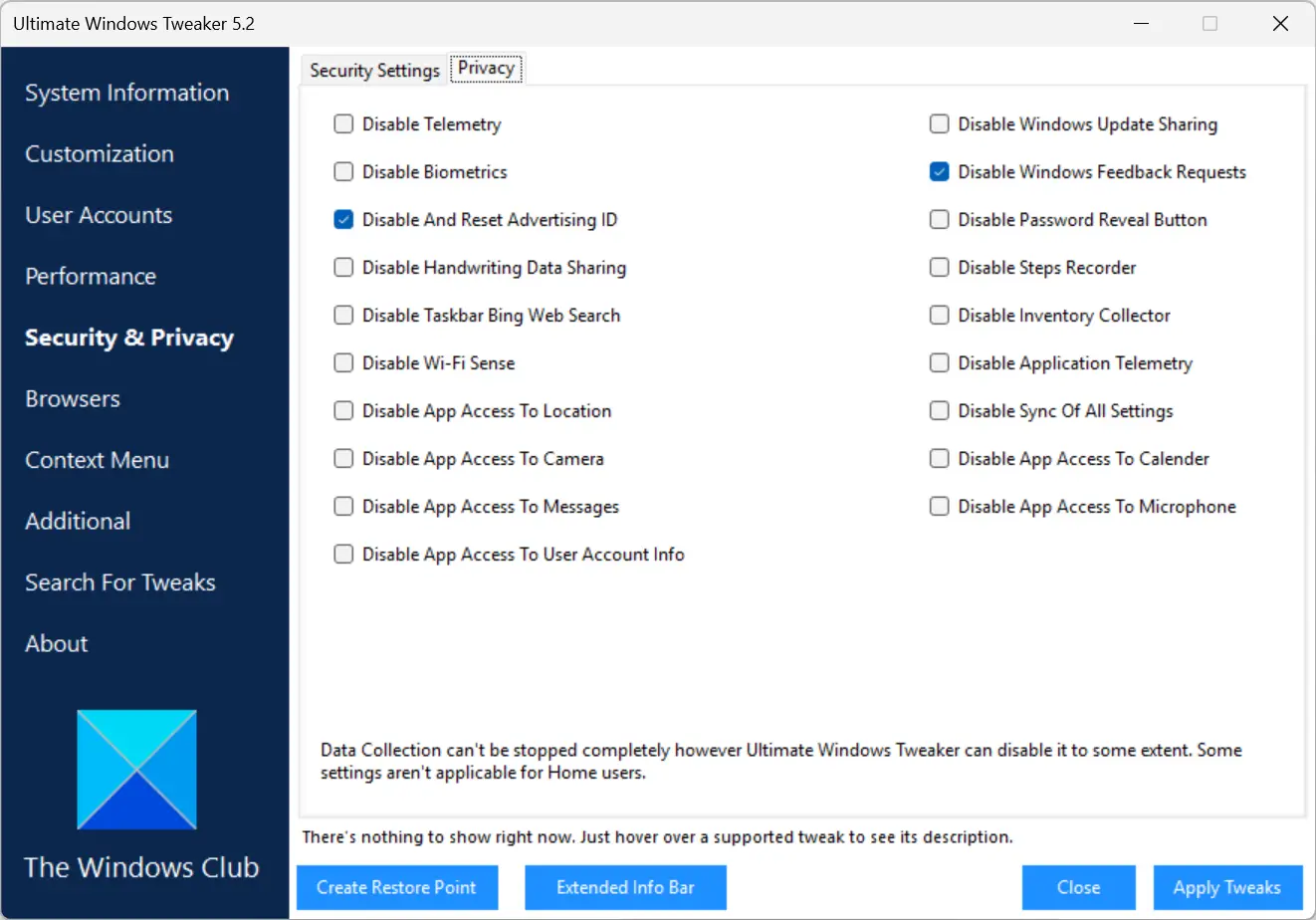The image size is (1316, 920).
Task: Open Search For Tweaks page
Action: (120, 582)
